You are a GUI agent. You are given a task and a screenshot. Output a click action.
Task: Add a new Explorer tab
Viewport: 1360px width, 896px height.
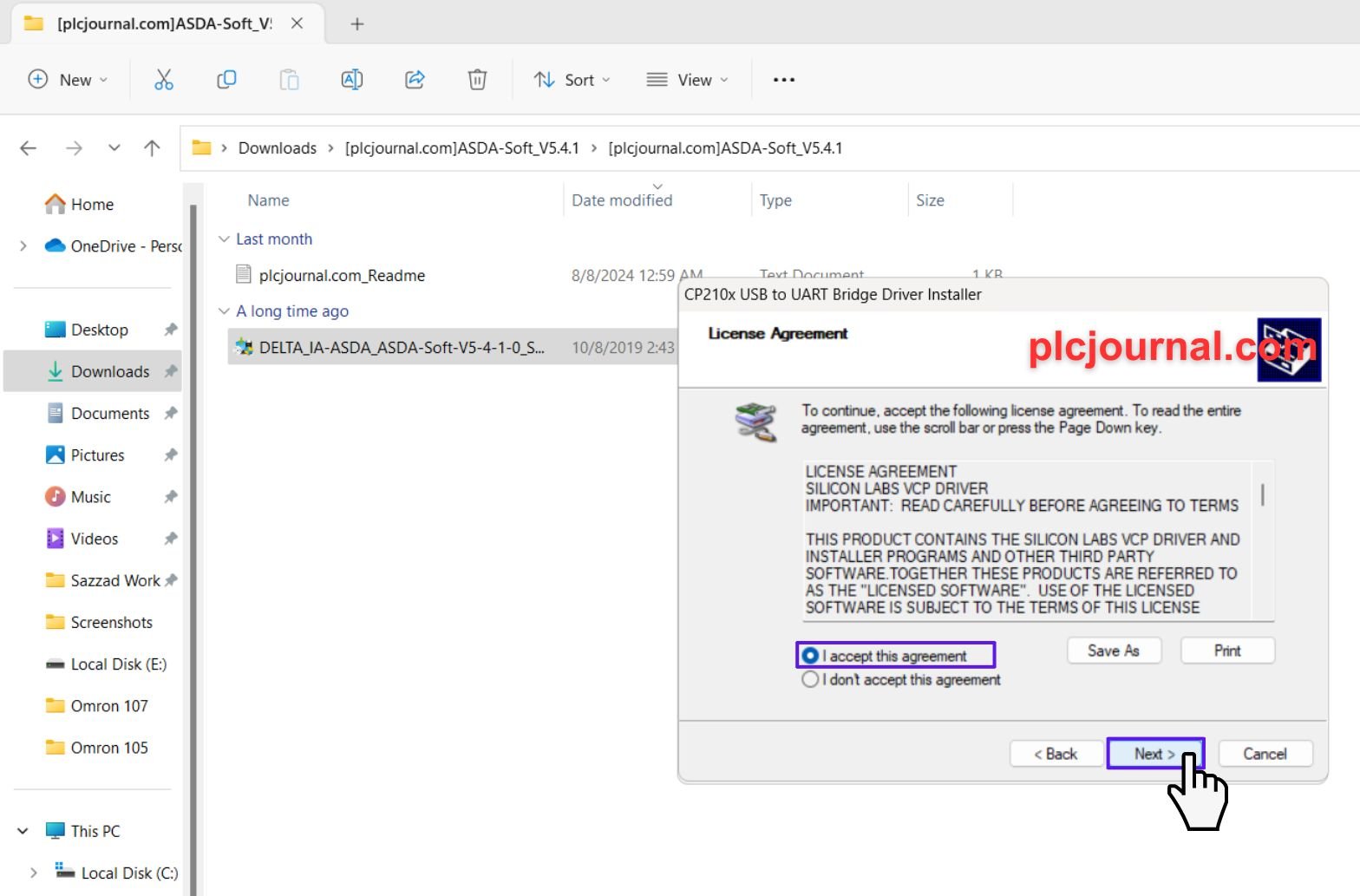click(x=356, y=23)
